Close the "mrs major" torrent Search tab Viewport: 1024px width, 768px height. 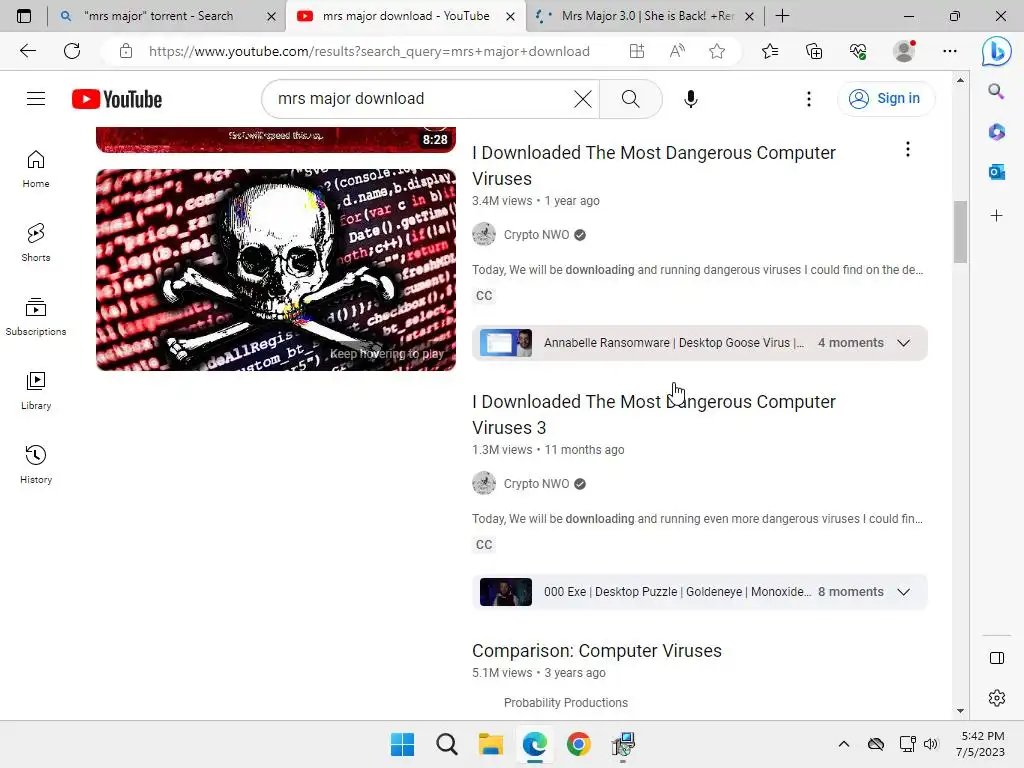[x=271, y=16]
